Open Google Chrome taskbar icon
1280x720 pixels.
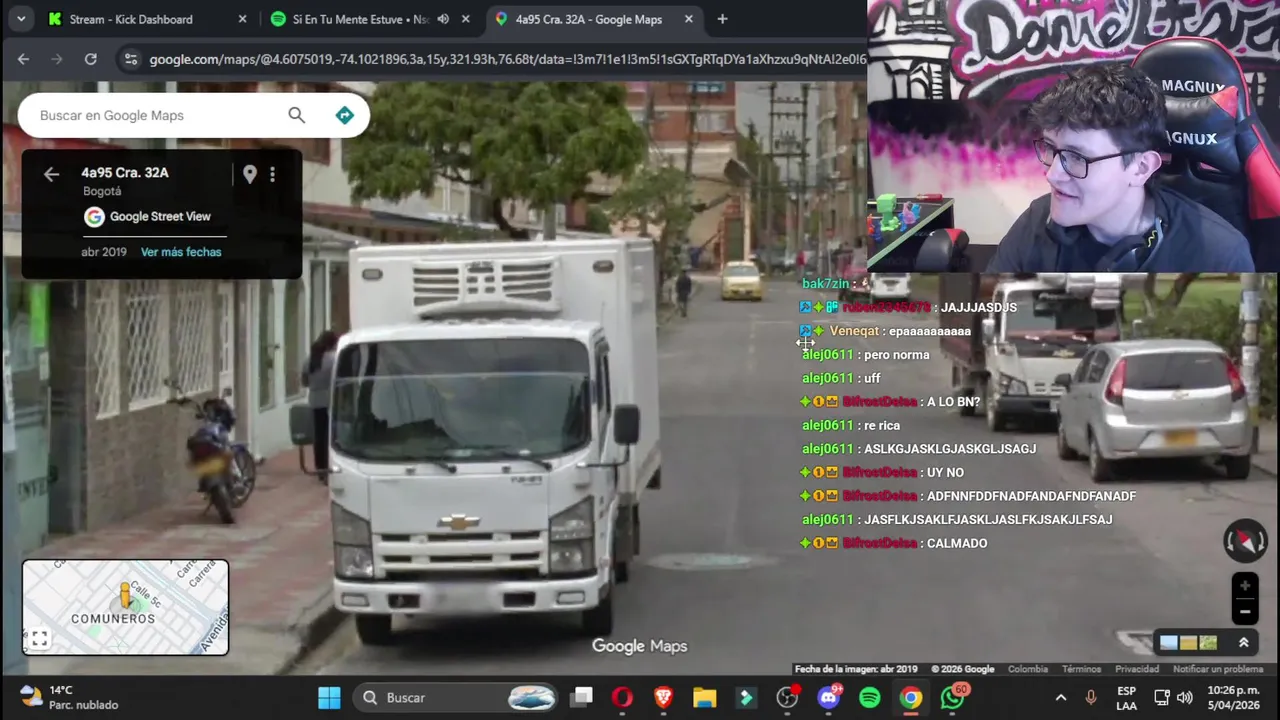(x=911, y=697)
